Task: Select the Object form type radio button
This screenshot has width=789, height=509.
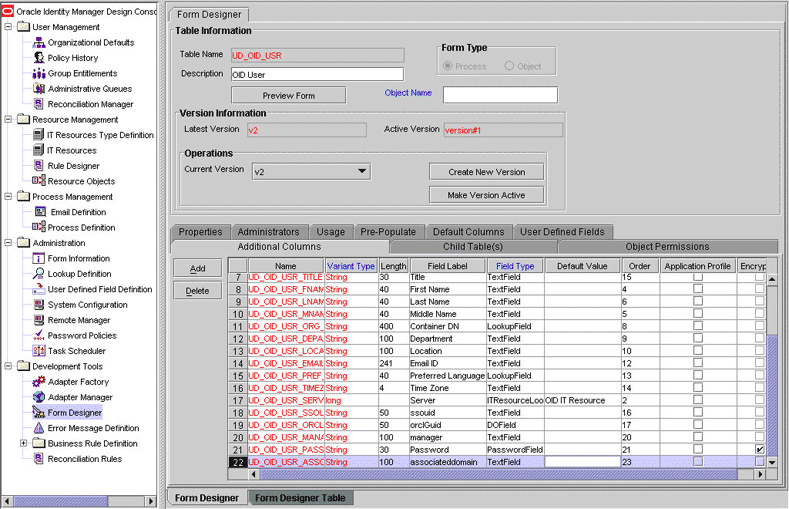Action: [x=509, y=66]
